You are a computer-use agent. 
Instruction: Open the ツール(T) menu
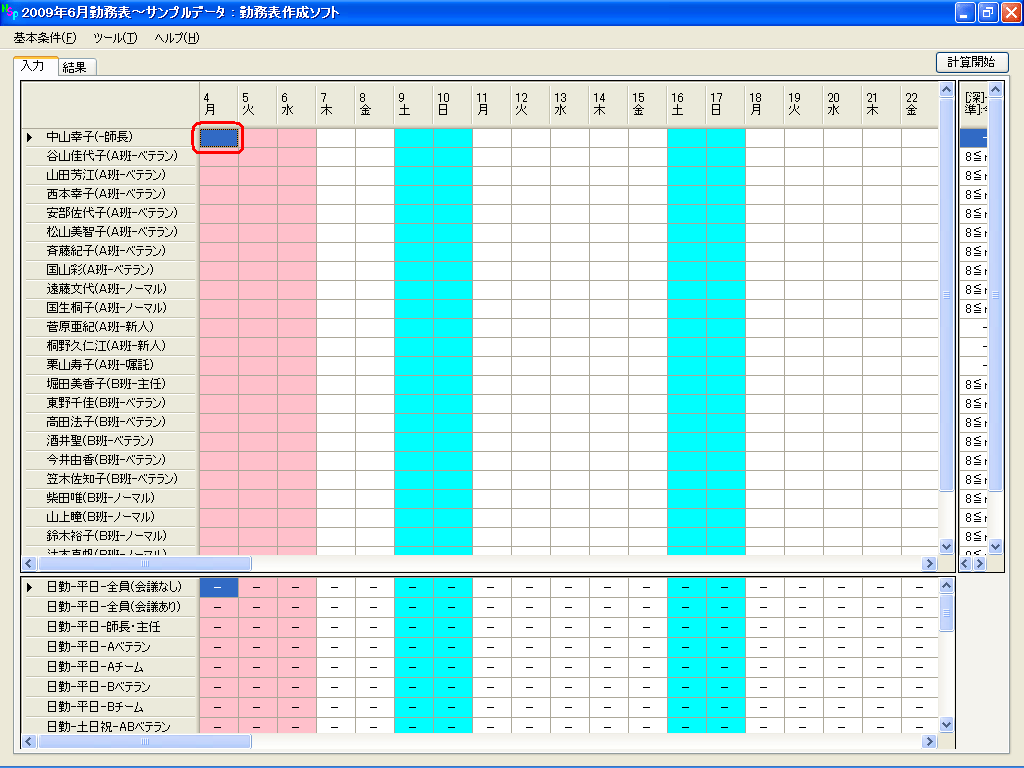[x=115, y=38]
